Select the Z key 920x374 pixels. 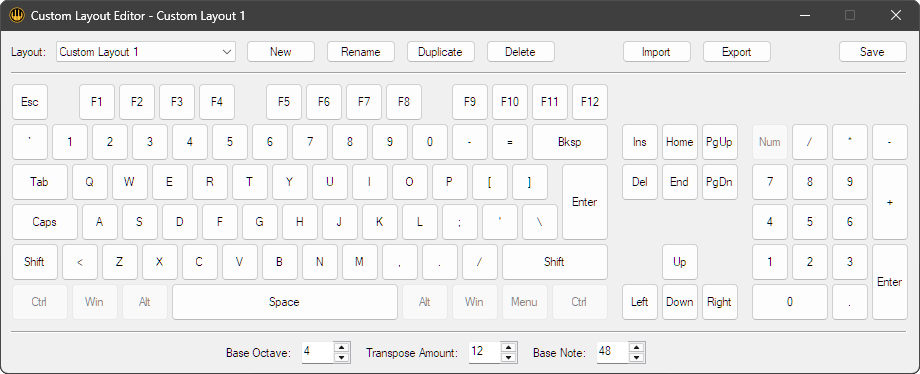pos(120,262)
